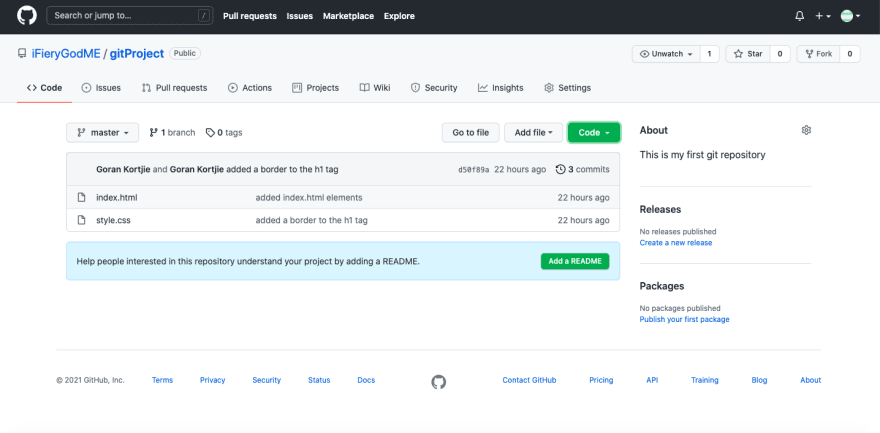The width and height of the screenshot is (880, 433).
Task: Open Pull requests in top navigation
Action: point(250,16)
